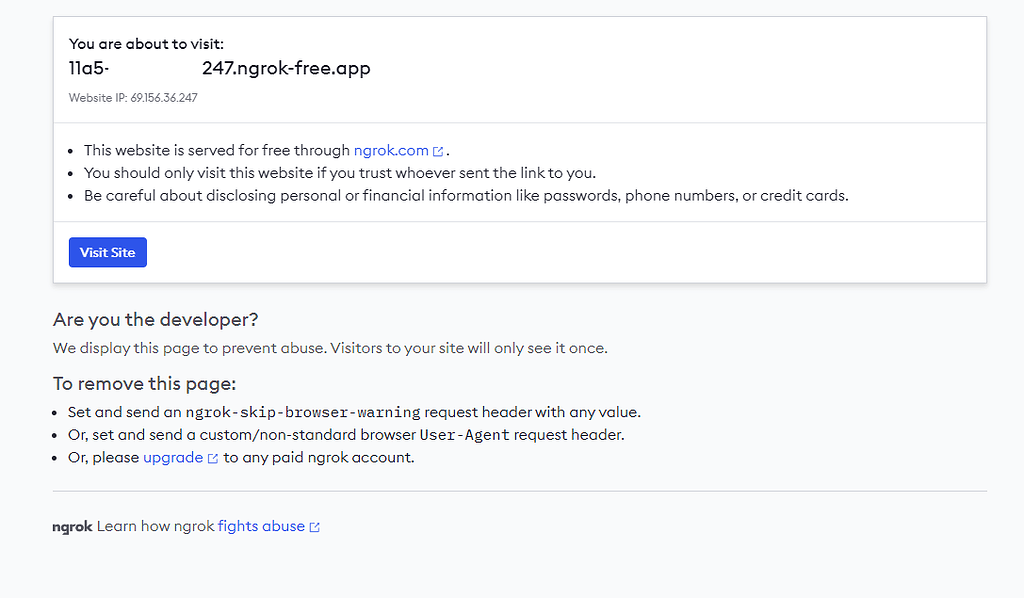Open the fights abuse link
This screenshot has height=598, width=1024.
pos(261,526)
